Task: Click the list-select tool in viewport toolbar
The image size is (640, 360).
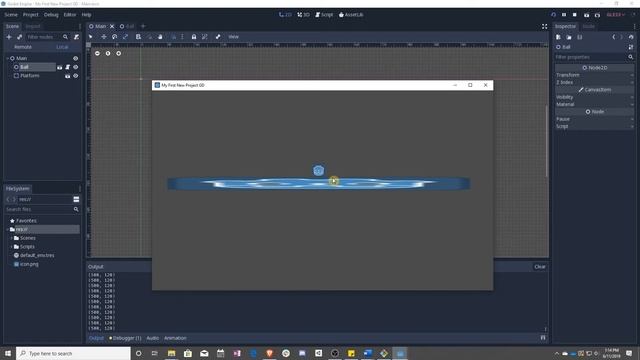Action: pos(138,37)
